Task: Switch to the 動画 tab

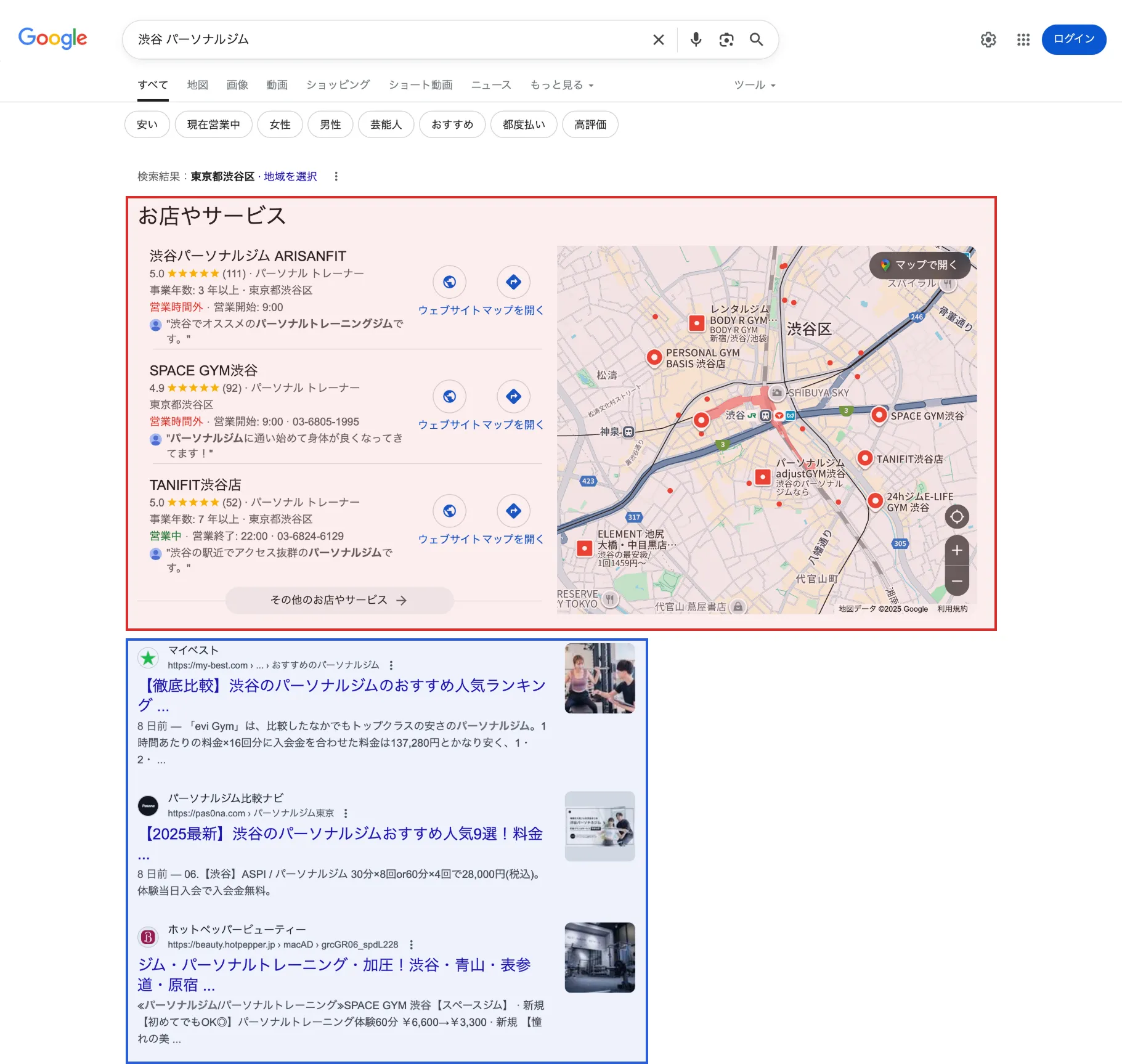Action: tap(277, 85)
